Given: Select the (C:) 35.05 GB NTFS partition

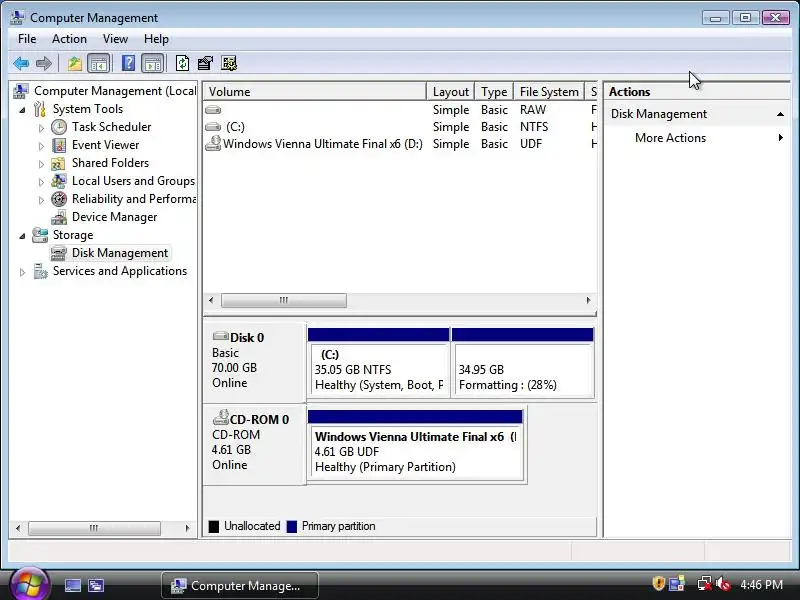Looking at the screenshot, I should [379, 363].
